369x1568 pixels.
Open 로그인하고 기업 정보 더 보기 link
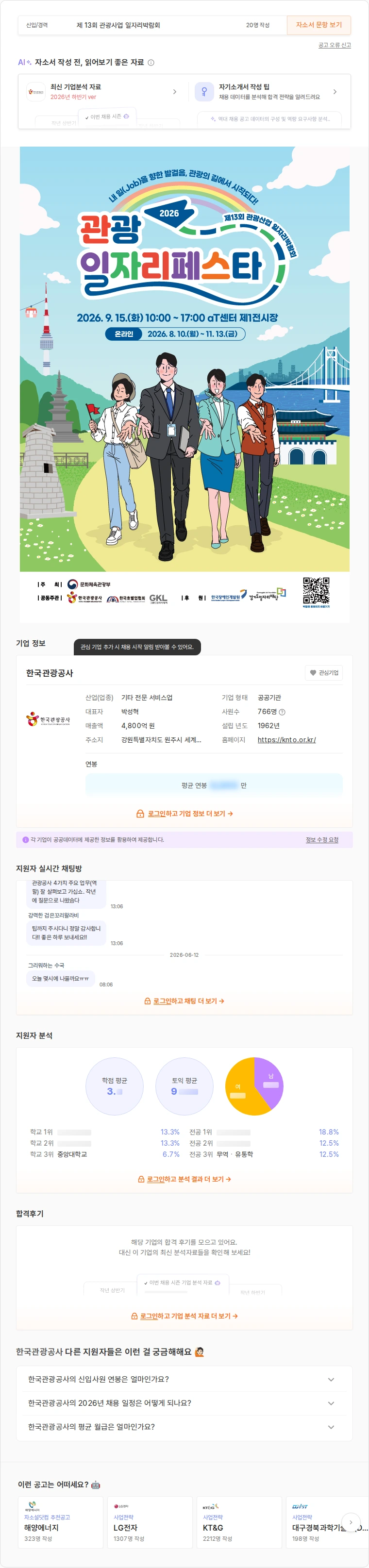pyautogui.click(x=190, y=813)
